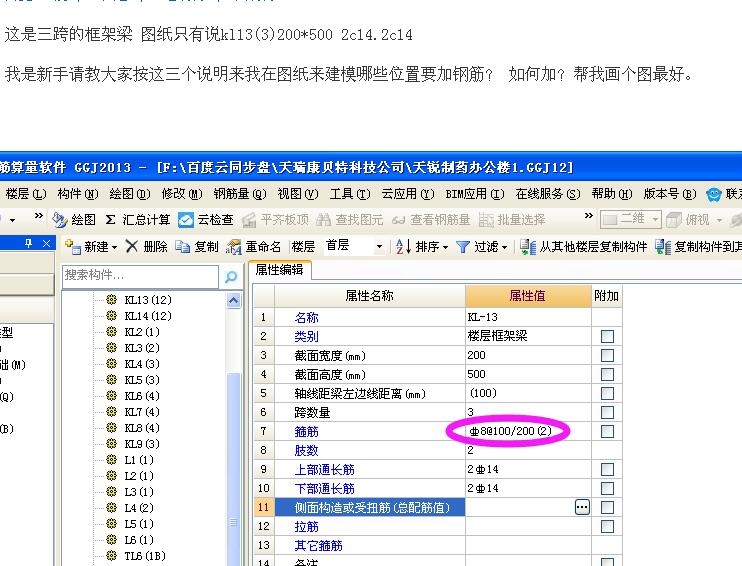Viewport: 742px width, 566px height.
Task: Tick 附加 checkbox for 截面宽度 row
Action: (607, 355)
